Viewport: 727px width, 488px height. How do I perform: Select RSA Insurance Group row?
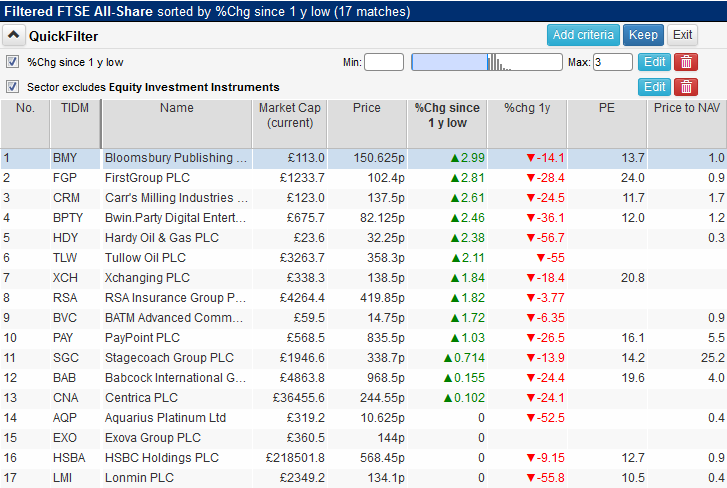(x=364, y=298)
